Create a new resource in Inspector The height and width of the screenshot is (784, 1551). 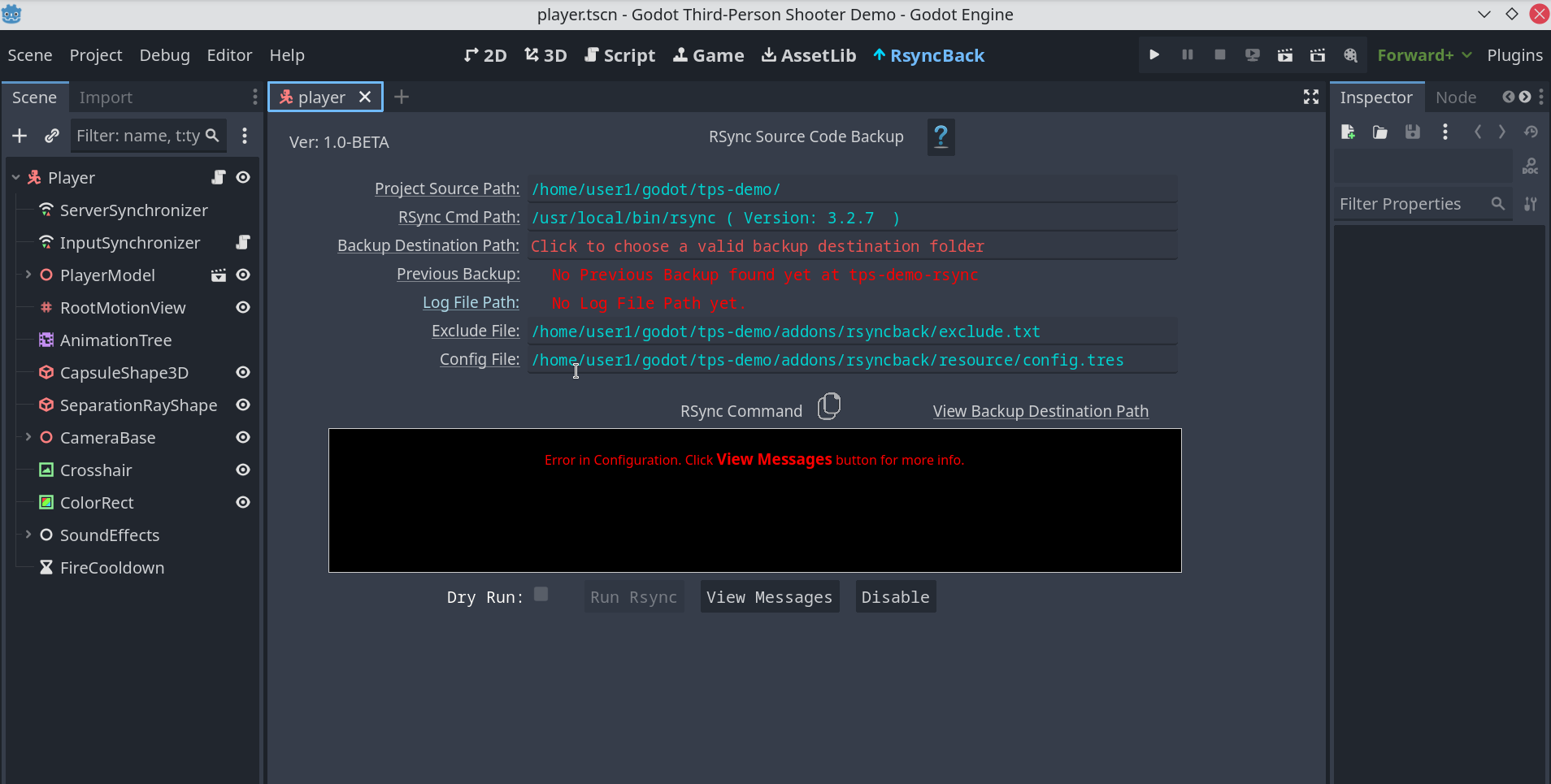(1348, 132)
